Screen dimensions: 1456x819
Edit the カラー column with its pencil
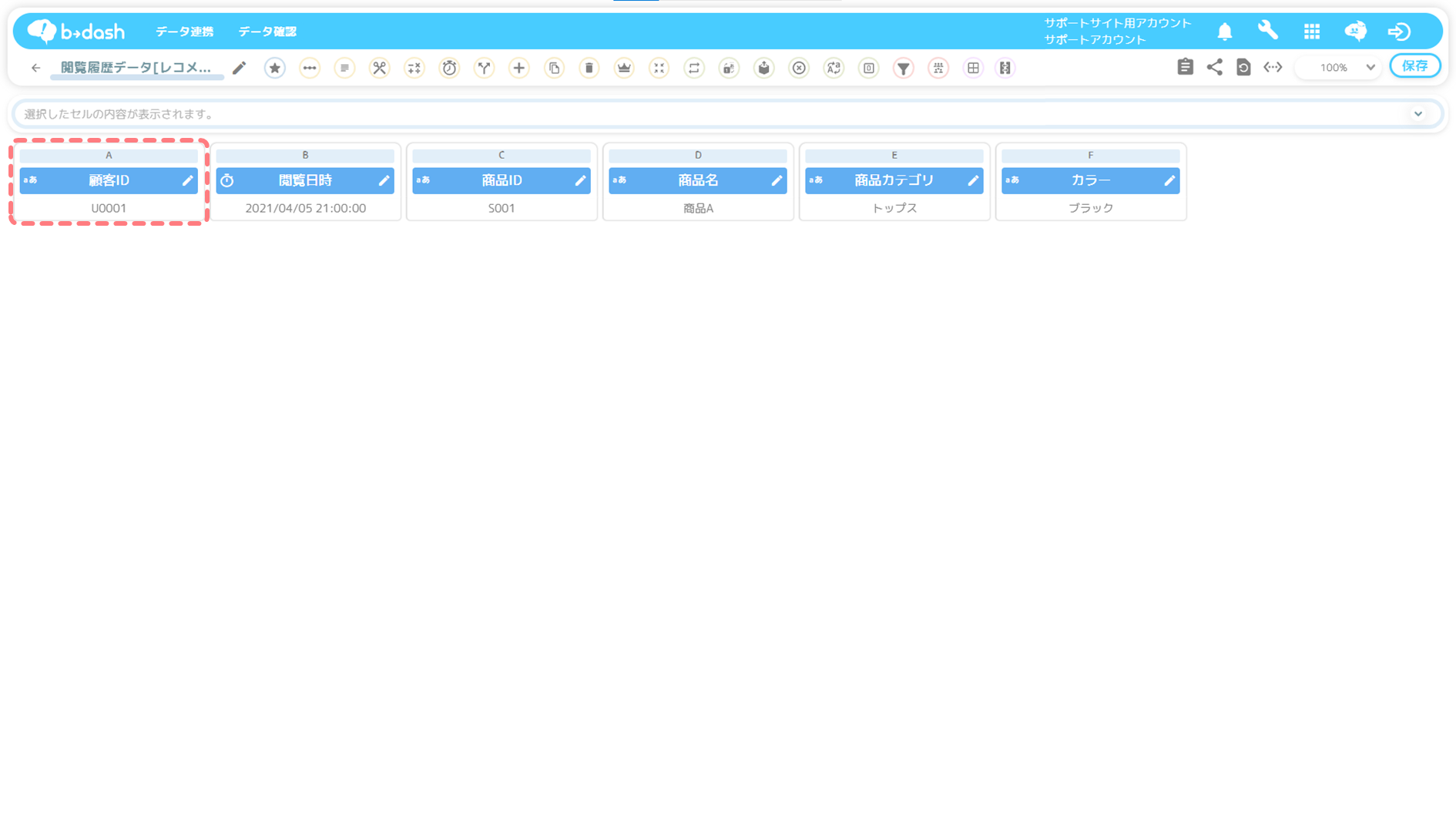1169,180
